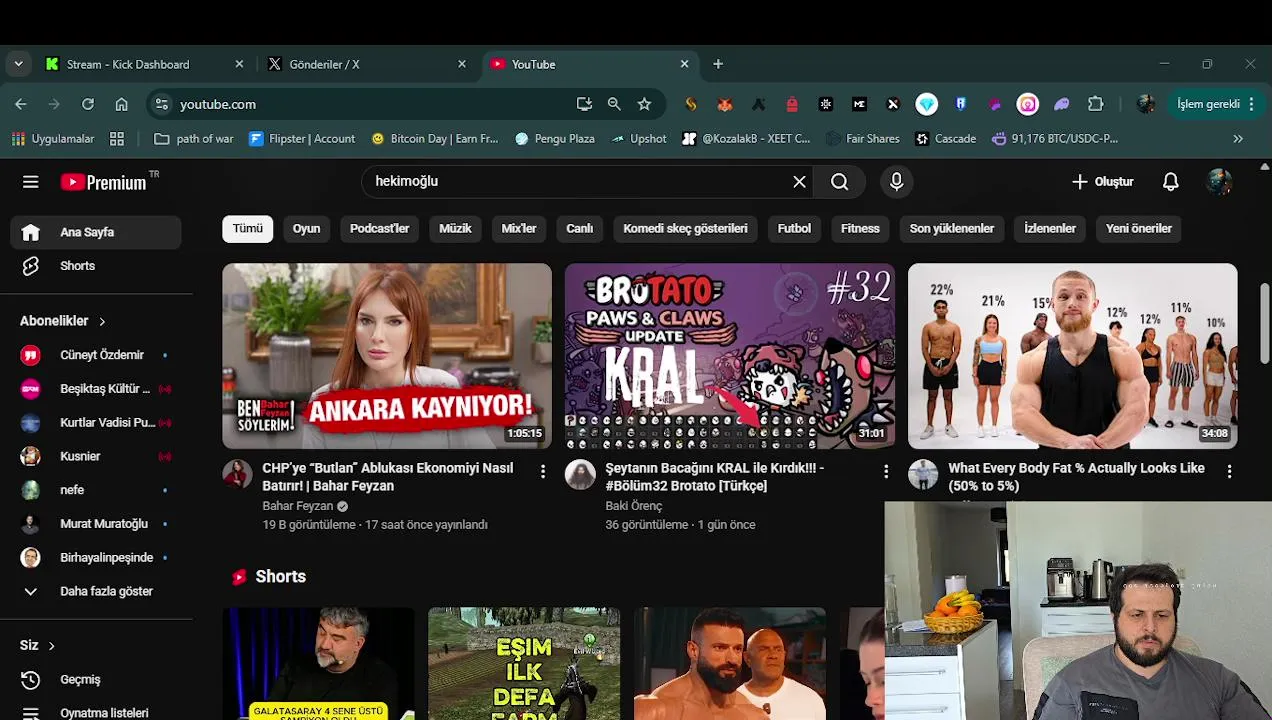
Task: Open Eşim ilk defa Shorts thumbnail
Action: [x=524, y=664]
